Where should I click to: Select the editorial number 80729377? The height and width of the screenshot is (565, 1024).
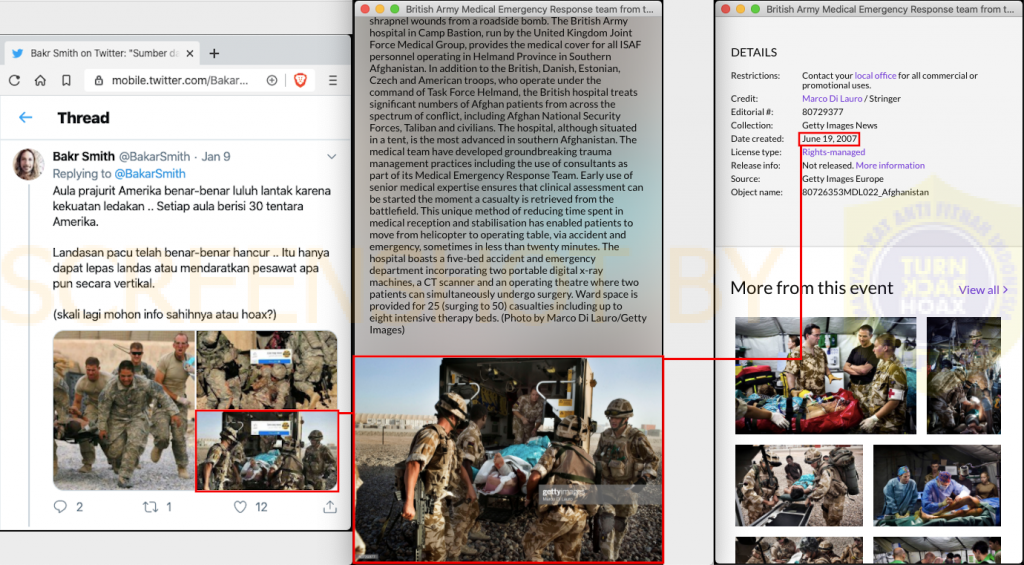pyautogui.click(x=822, y=112)
